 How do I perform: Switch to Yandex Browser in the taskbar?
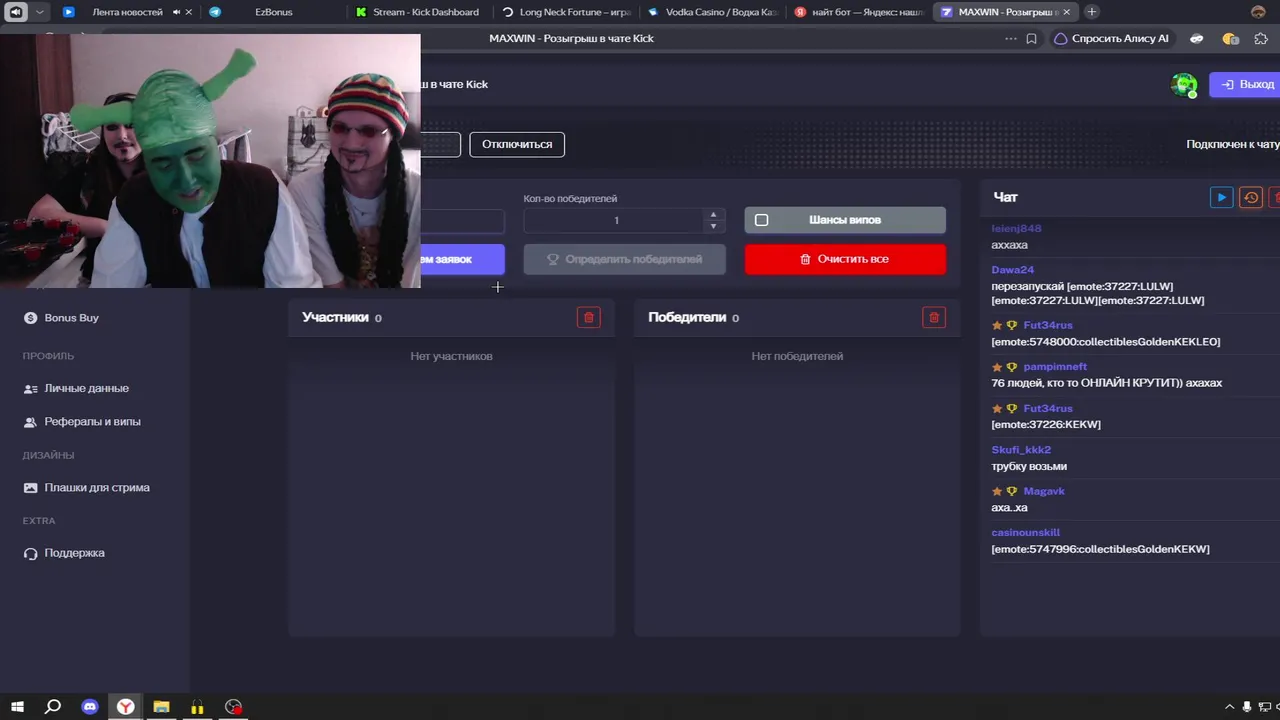[x=125, y=707]
